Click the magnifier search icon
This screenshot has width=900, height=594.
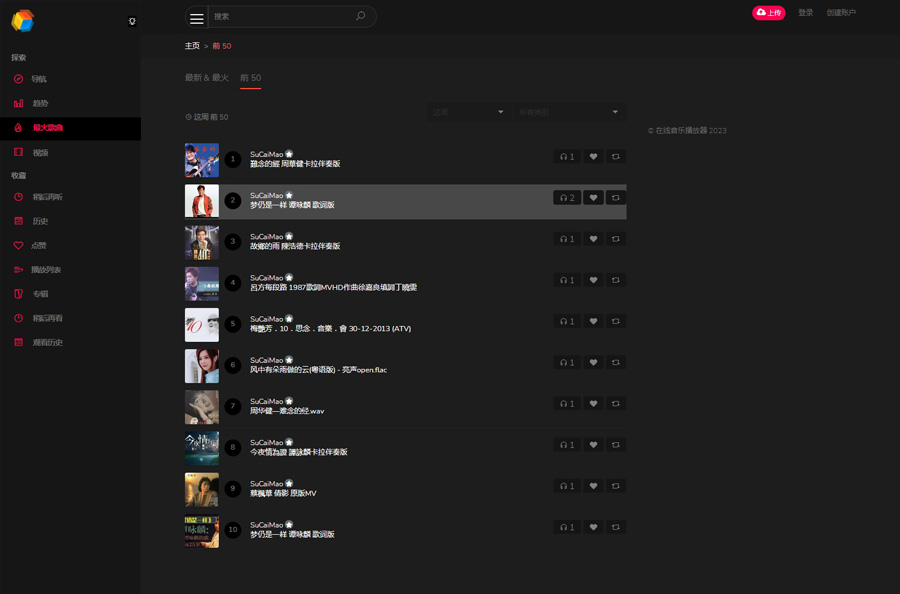point(361,16)
